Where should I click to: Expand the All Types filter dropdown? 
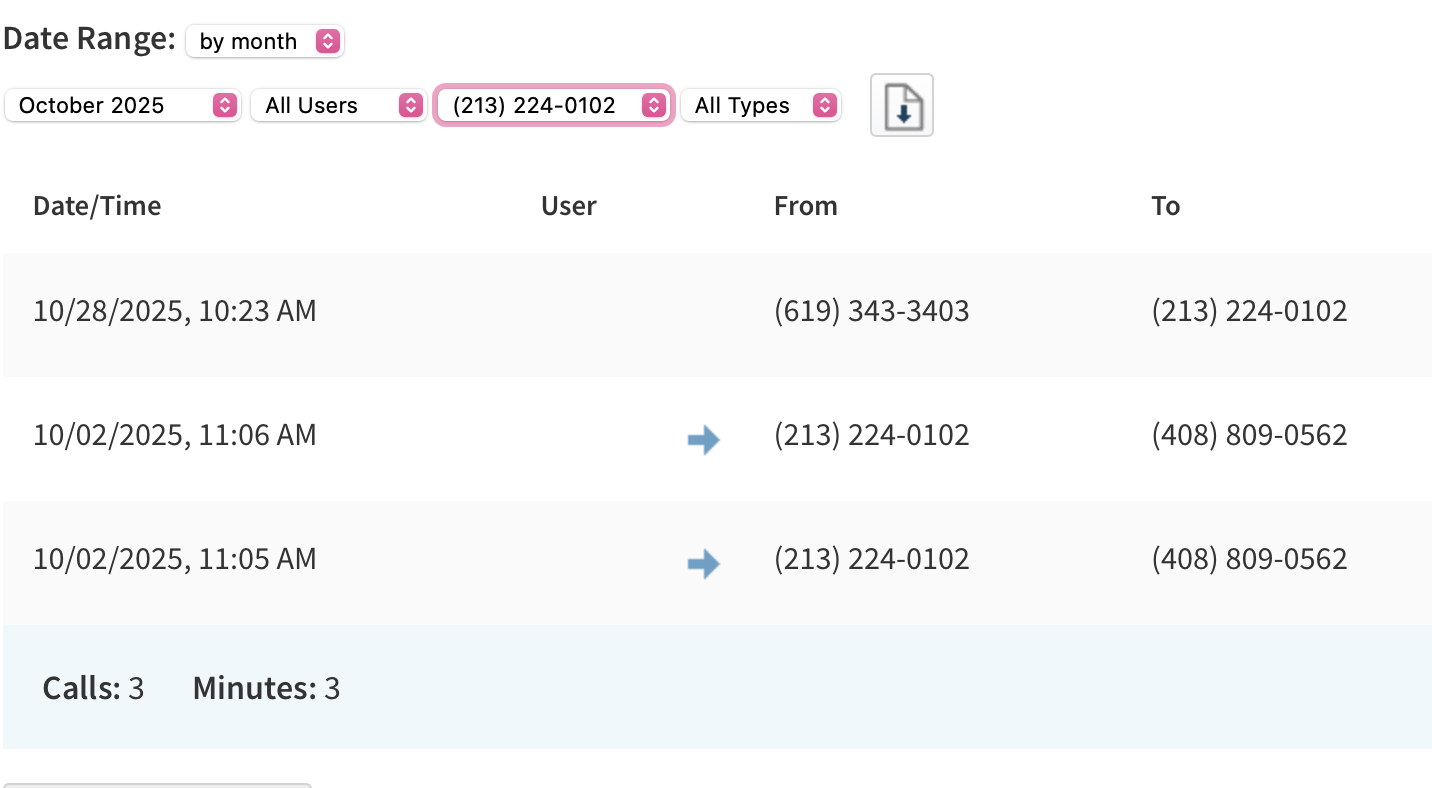pos(761,106)
